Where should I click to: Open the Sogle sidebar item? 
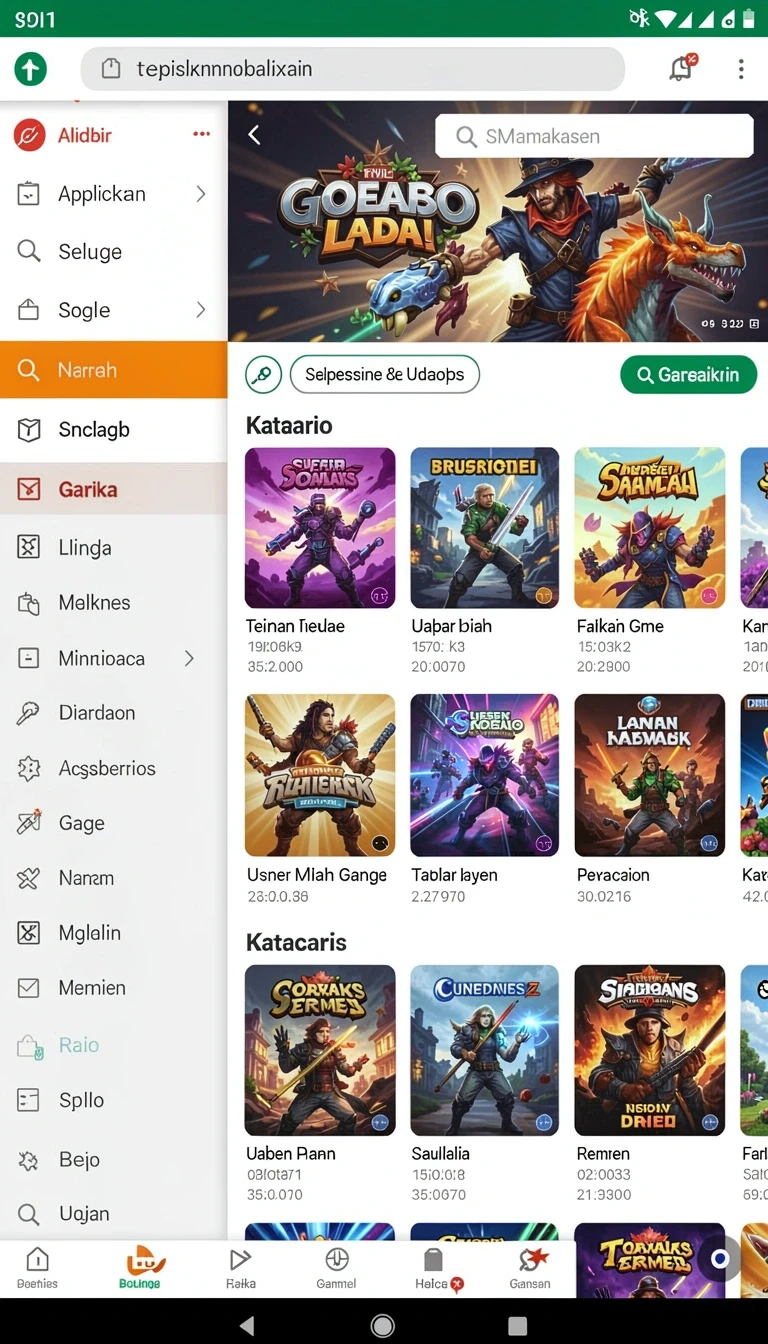coord(113,310)
